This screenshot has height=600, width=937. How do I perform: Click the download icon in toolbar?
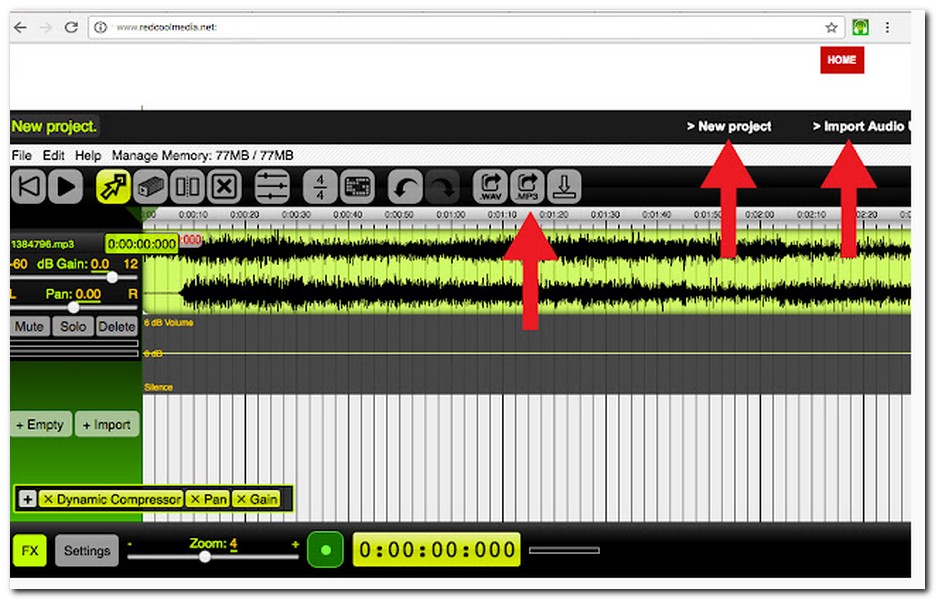pos(564,186)
